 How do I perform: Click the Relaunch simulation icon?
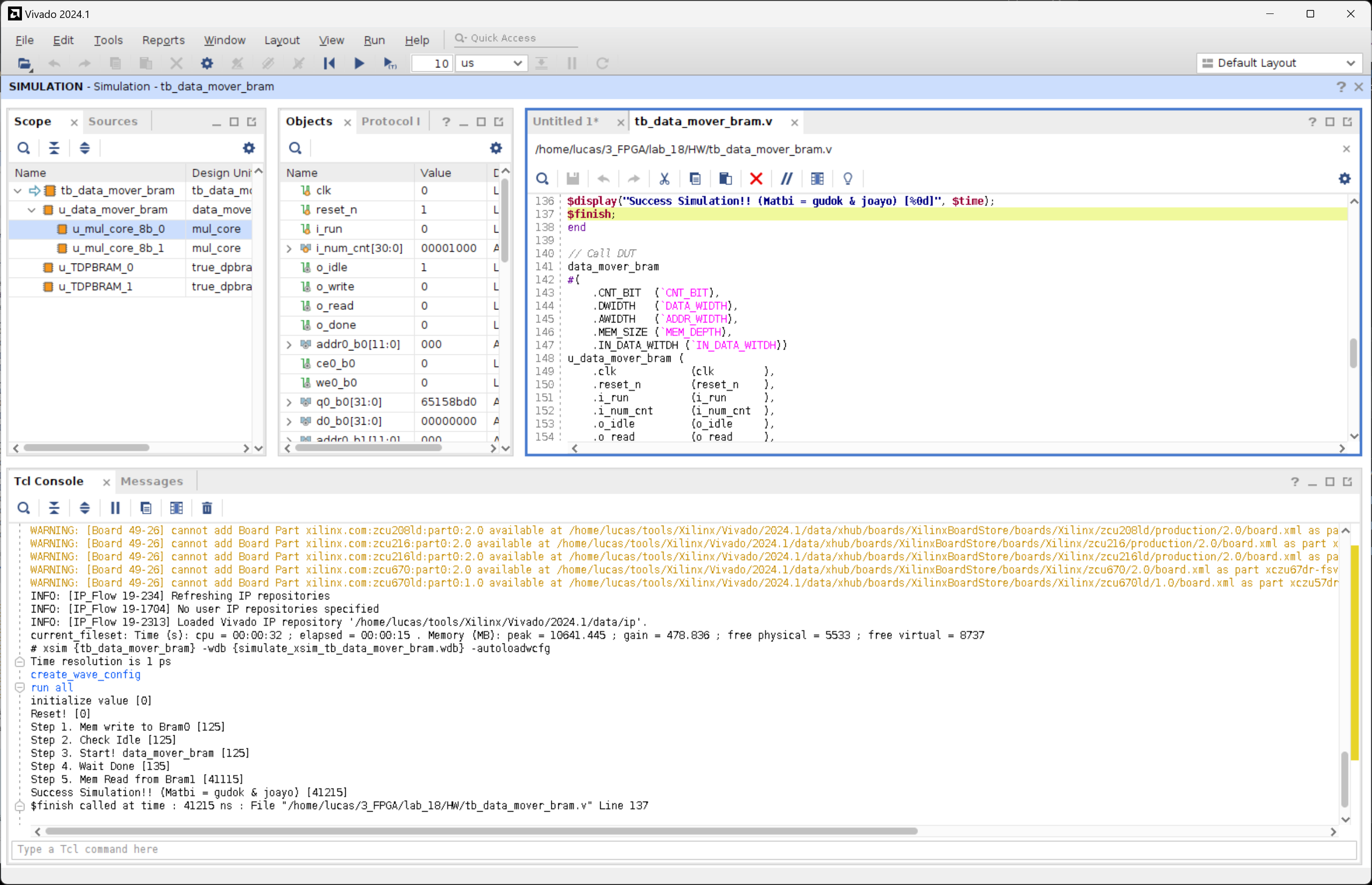(x=602, y=63)
